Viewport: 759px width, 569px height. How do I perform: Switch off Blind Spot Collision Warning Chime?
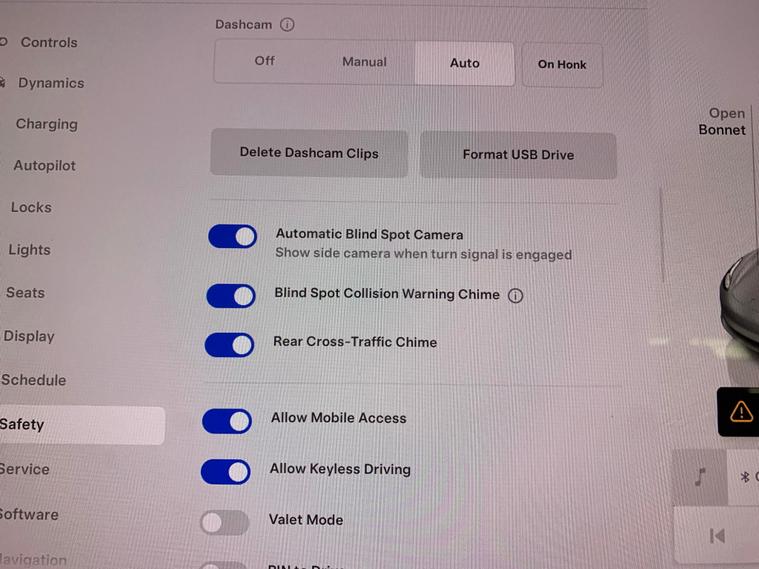coord(231,296)
